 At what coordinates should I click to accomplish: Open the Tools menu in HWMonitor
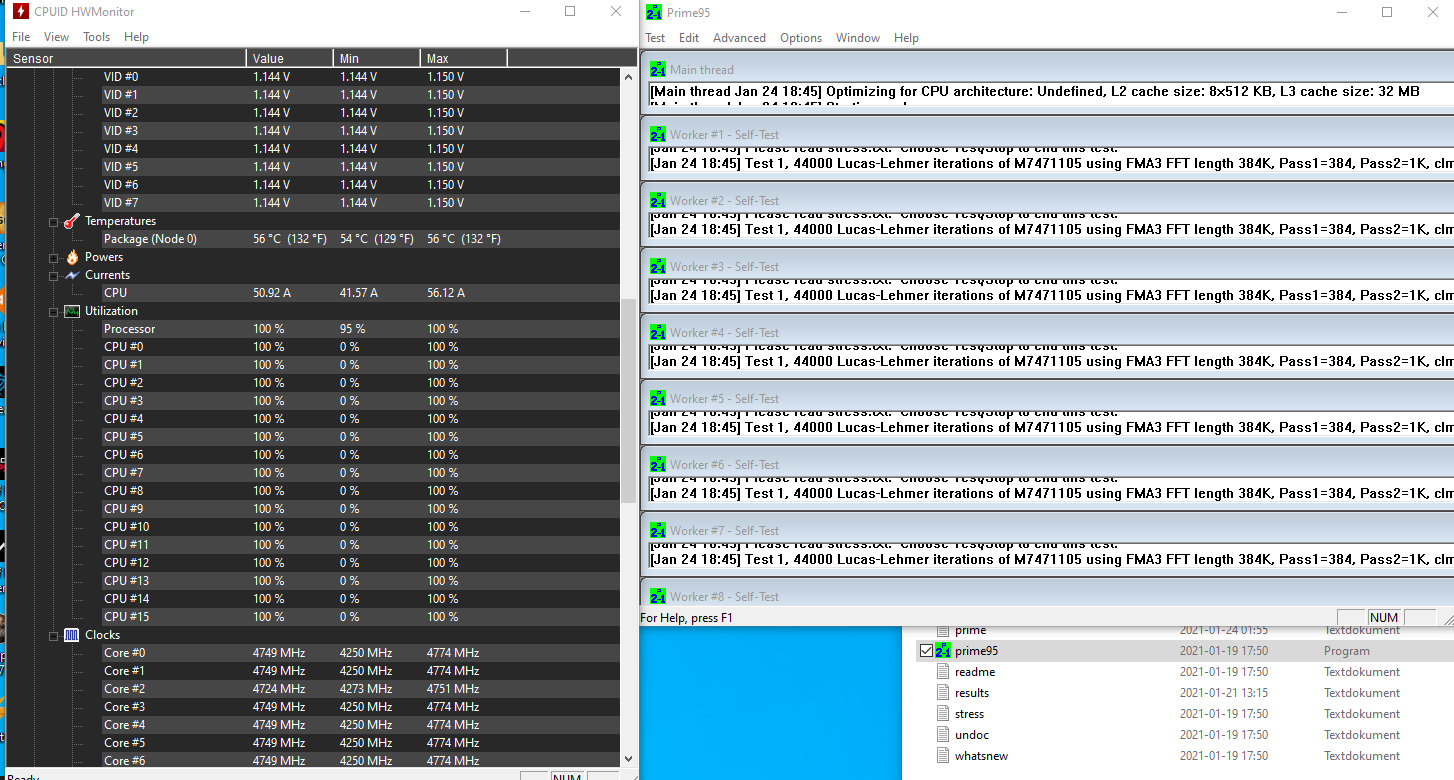point(97,37)
